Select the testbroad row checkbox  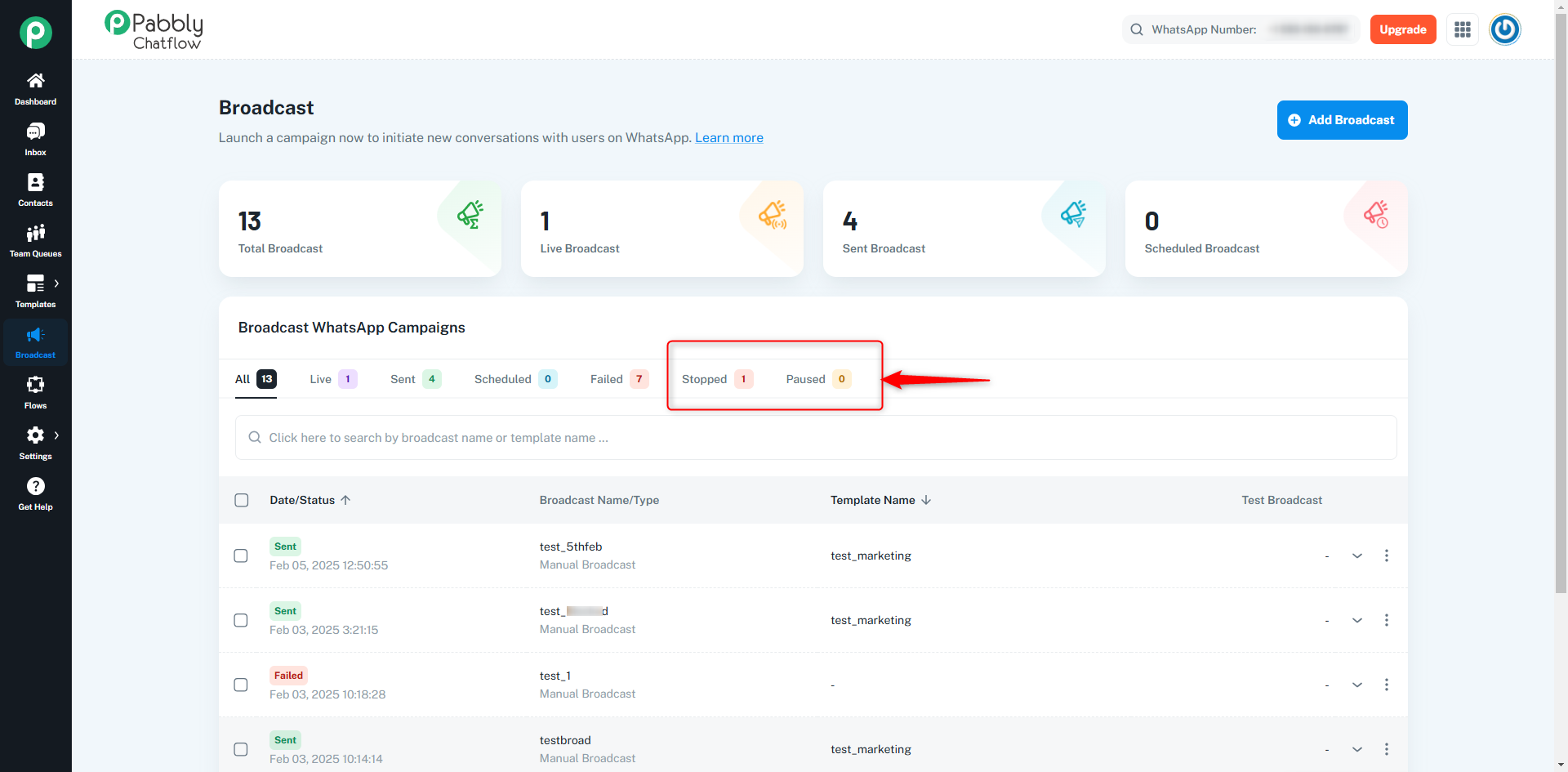click(x=241, y=749)
